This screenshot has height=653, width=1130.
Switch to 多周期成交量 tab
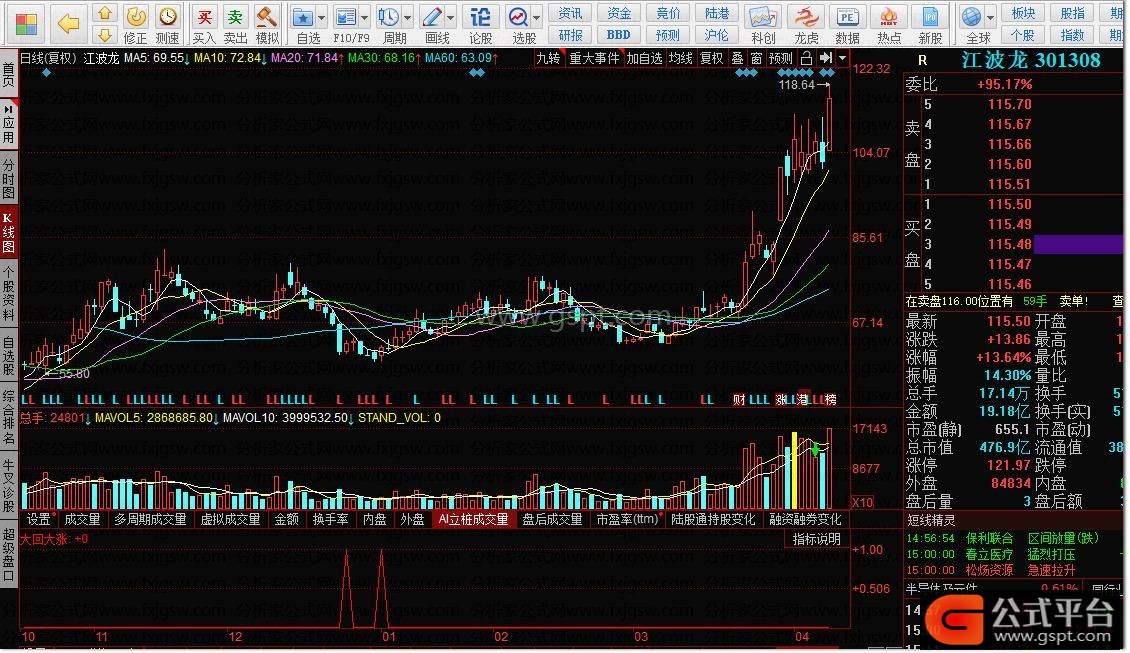point(150,520)
